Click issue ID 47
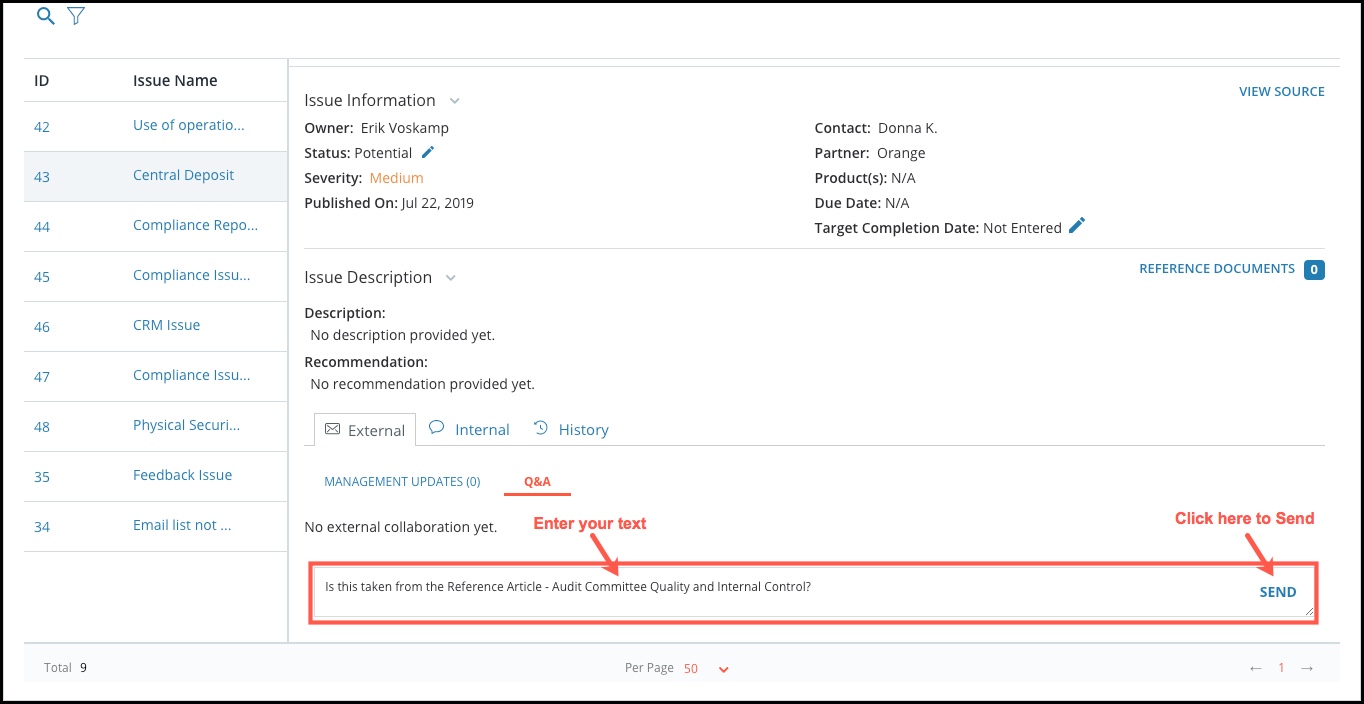Screen dimensions: 1364x704 click(x=42, y=377)
